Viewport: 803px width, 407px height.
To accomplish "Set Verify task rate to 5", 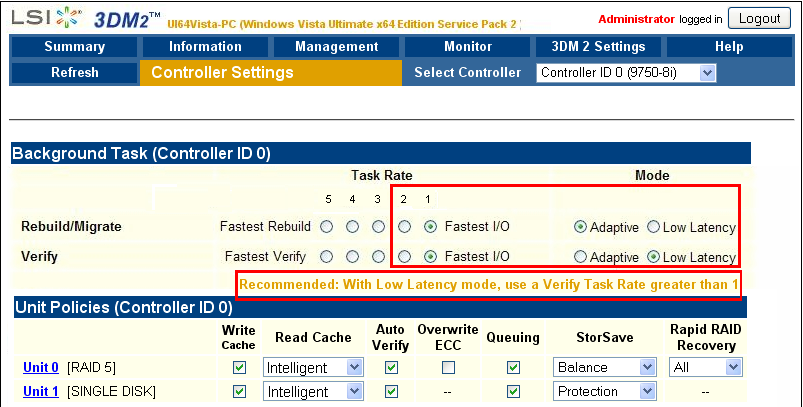I will [327, 256].
